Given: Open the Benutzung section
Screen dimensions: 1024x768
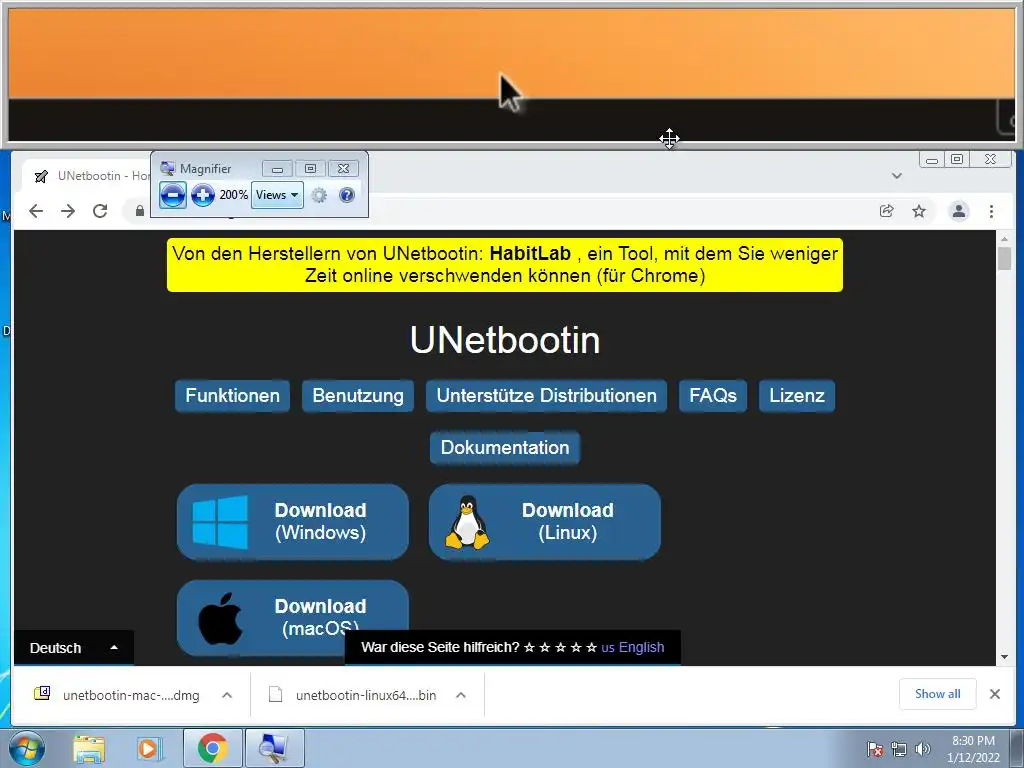Looking at the screenshot, I should 358,396.
